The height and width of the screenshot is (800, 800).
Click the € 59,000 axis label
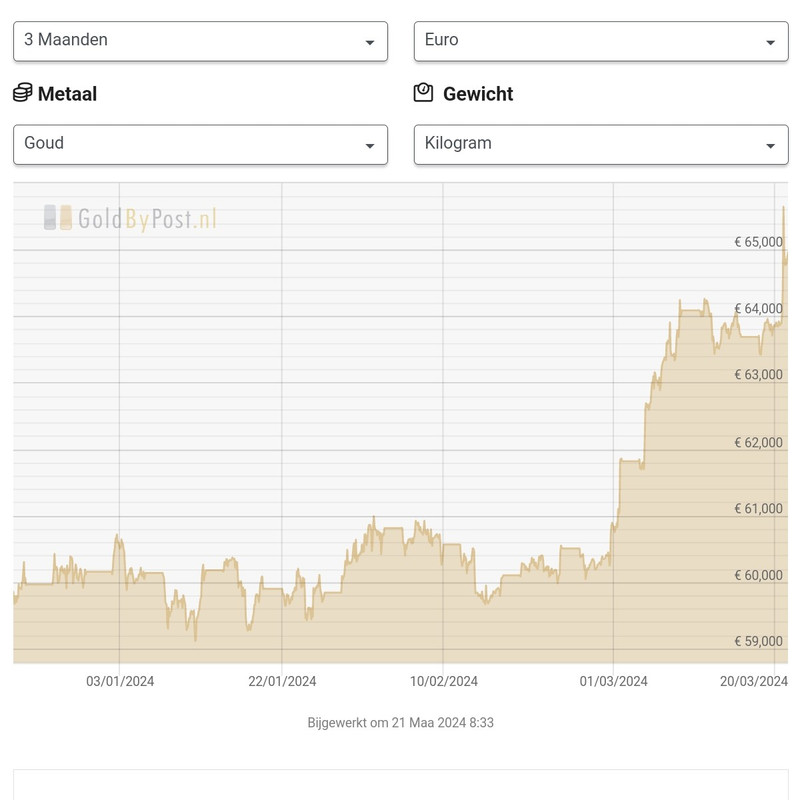pyautogui.click(x=758, y=641)
